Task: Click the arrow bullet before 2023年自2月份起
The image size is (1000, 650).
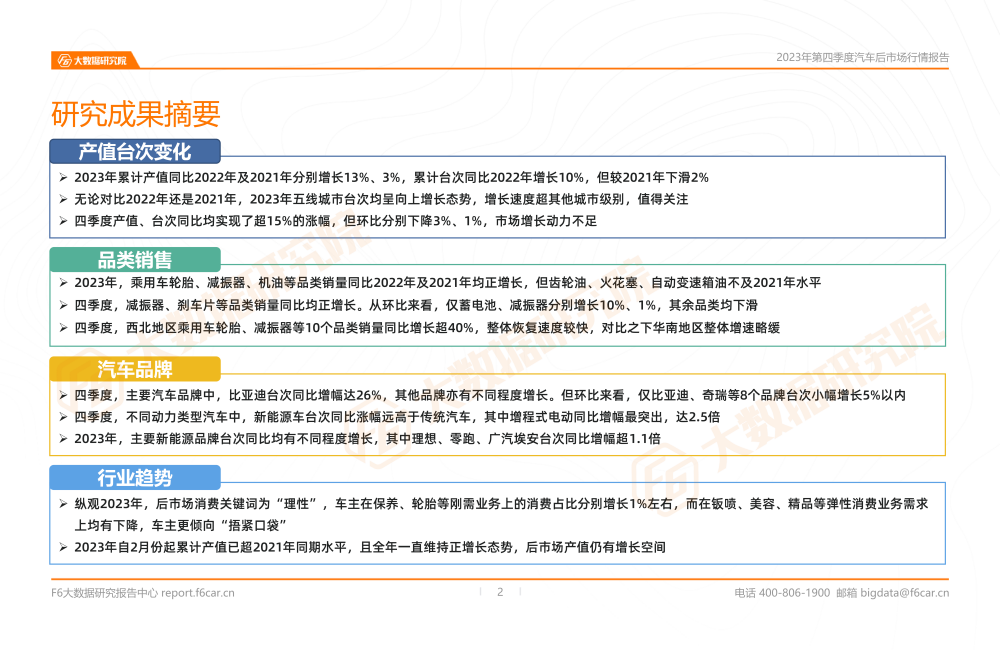Action: click(x=64, y=547)
